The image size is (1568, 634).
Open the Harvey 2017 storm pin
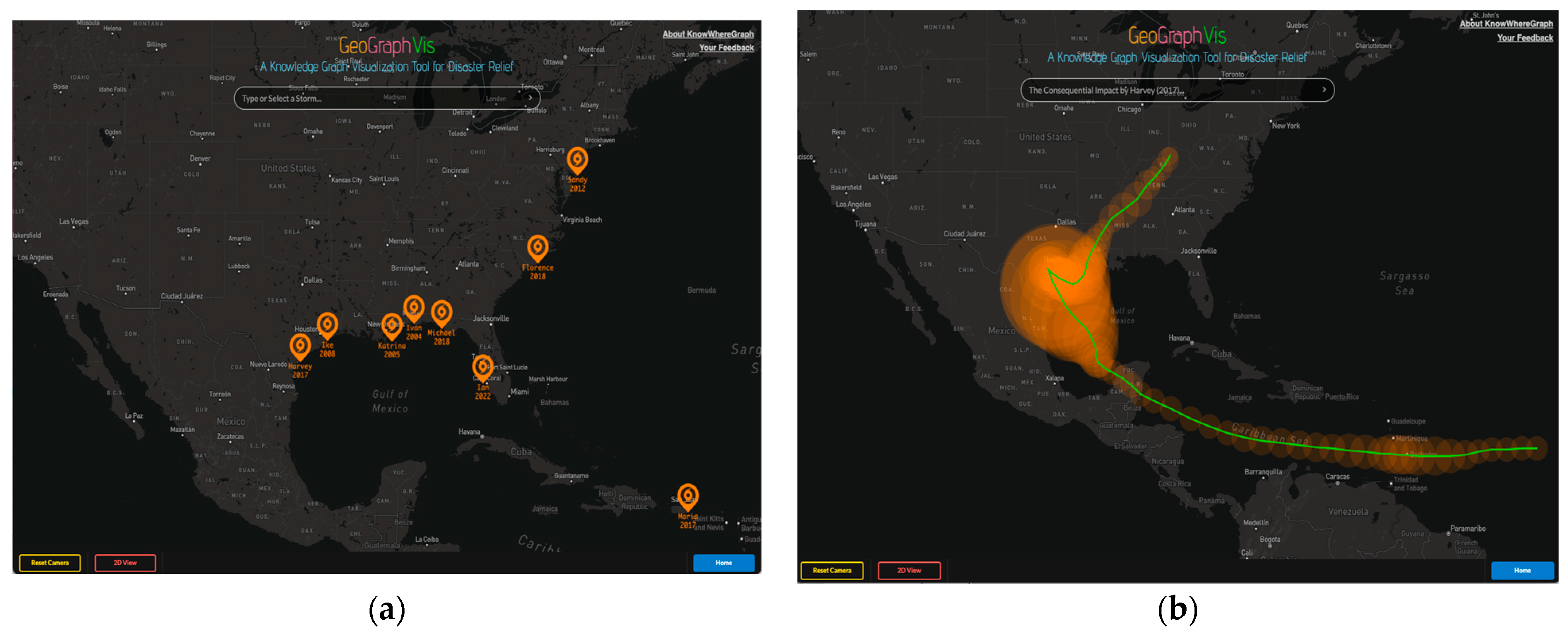click(300, 346)
